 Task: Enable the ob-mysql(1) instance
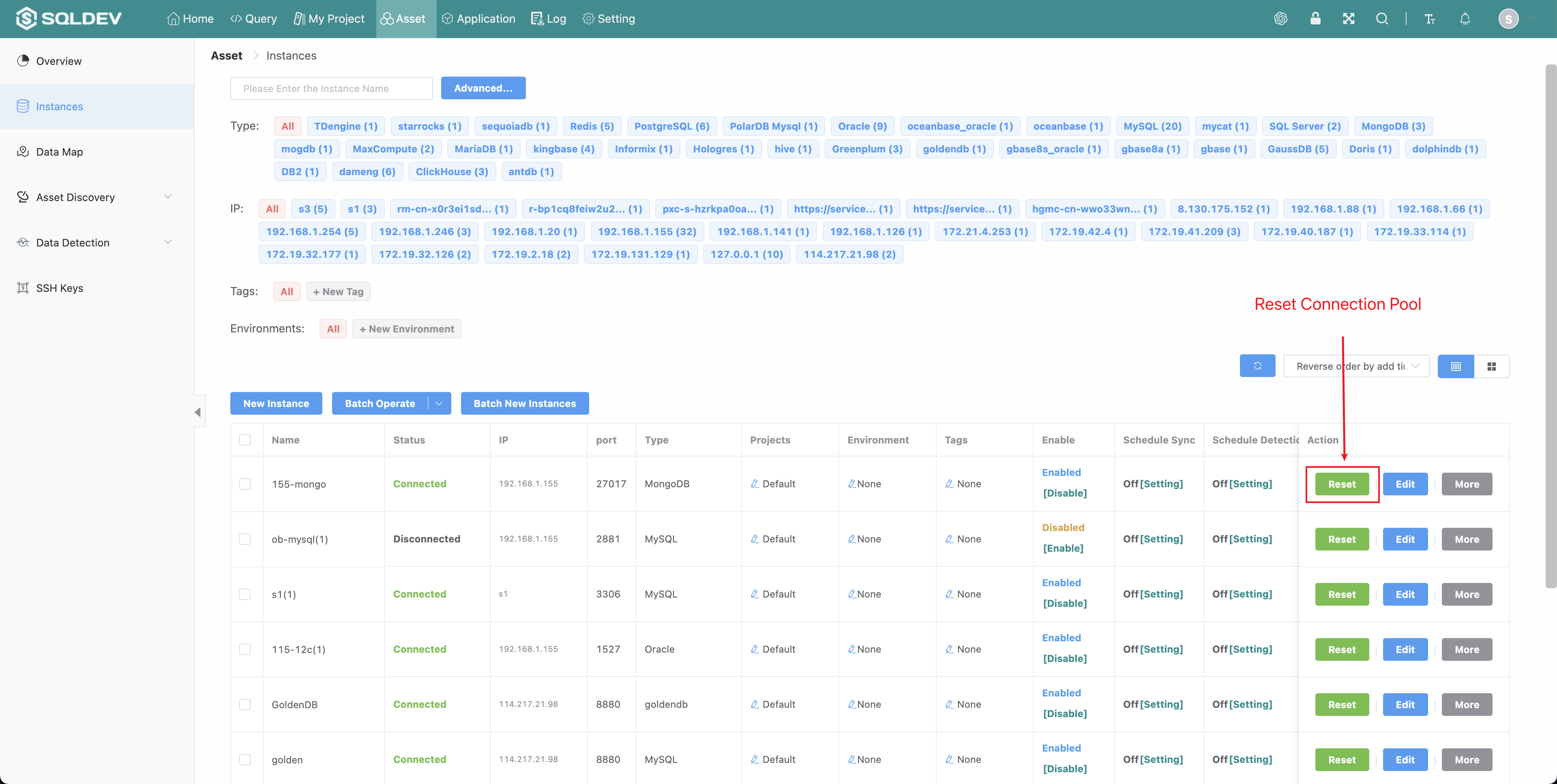[x=1063, y=548]
